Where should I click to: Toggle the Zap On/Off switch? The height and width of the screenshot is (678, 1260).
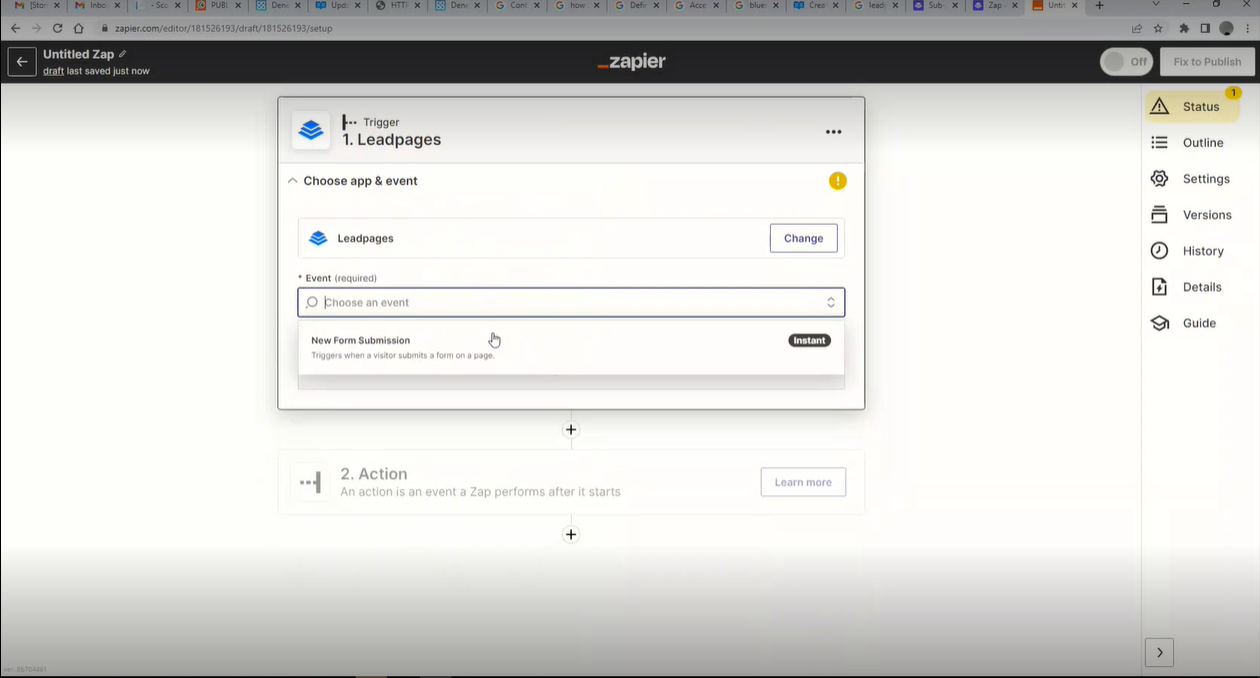(1127, 62)
